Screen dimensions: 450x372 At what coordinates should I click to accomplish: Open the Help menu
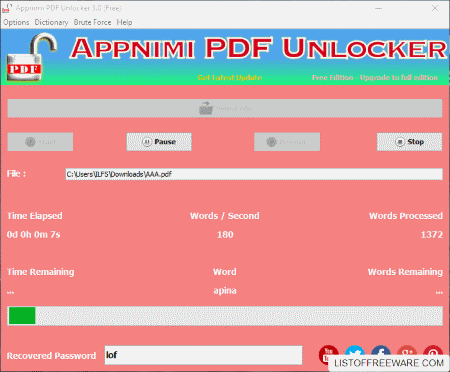[124, 22]
